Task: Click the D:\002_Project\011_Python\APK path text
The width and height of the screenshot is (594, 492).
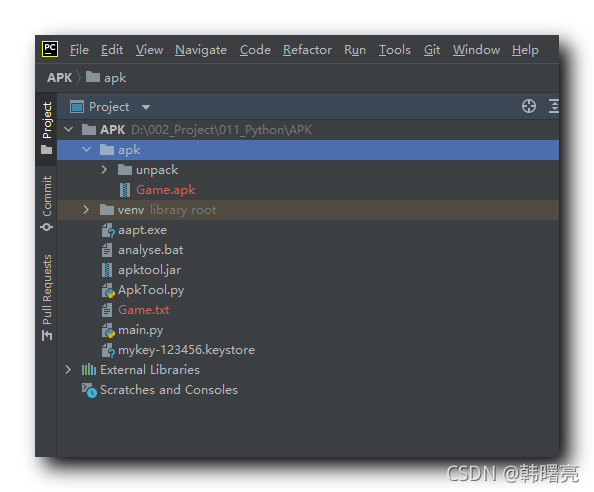Action: pyautogui.click(x=222, y=130)
